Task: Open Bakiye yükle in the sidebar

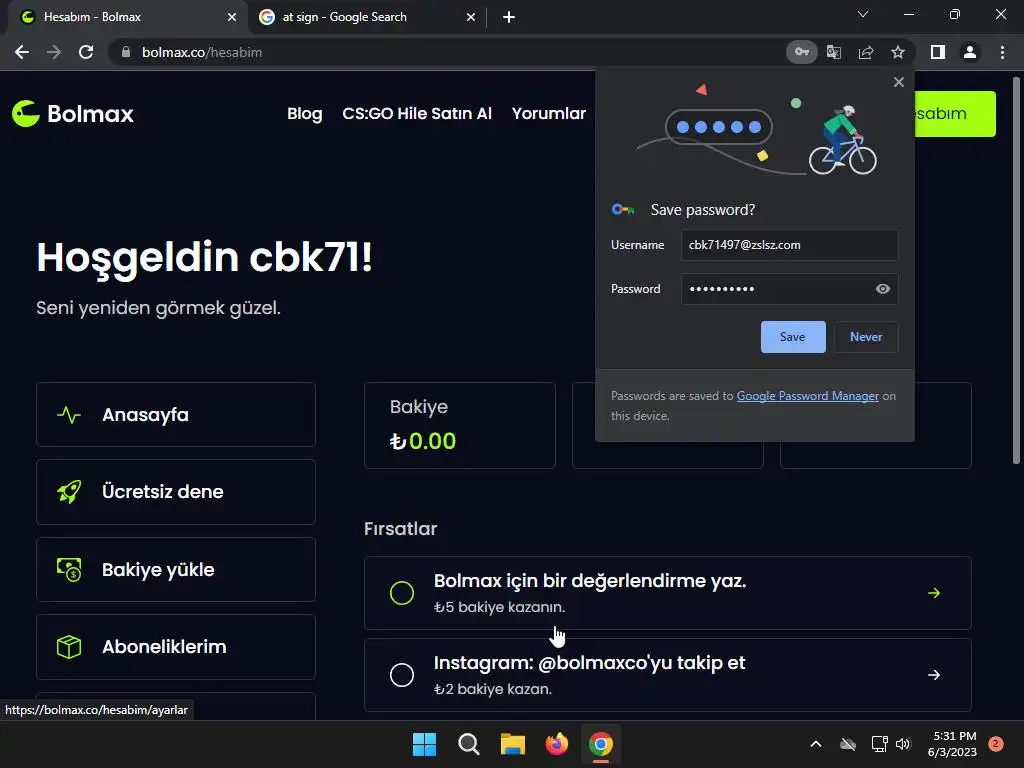Action: point(176,569)
